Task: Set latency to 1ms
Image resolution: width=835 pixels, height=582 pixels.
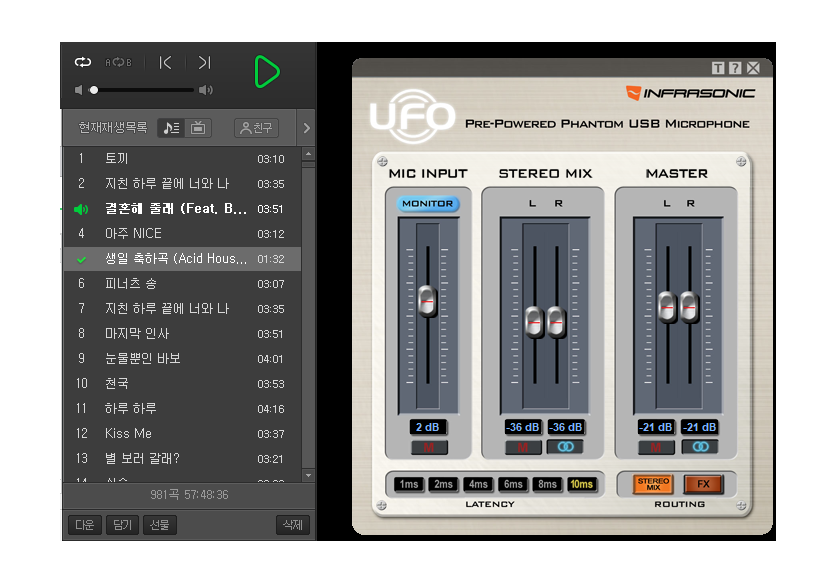Action: pyautogui.click(x=409, y=484)
